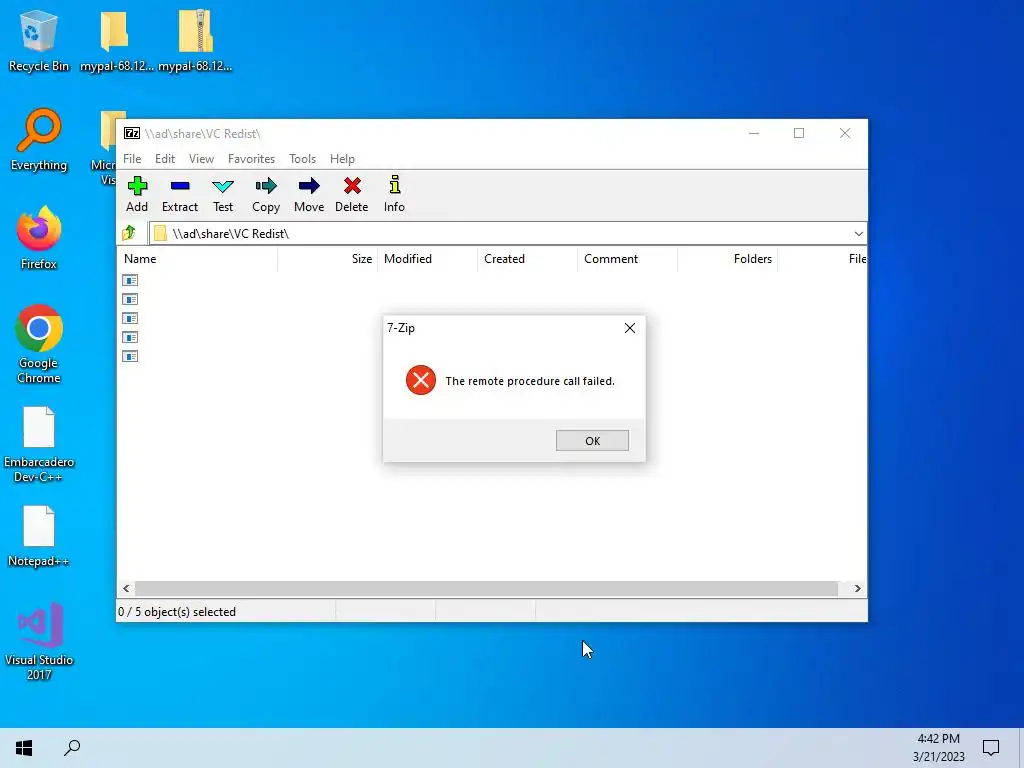This screenshot has height=768, width=1024.
Task: Select the third item in file list
Action: click(x=130, y=318)
